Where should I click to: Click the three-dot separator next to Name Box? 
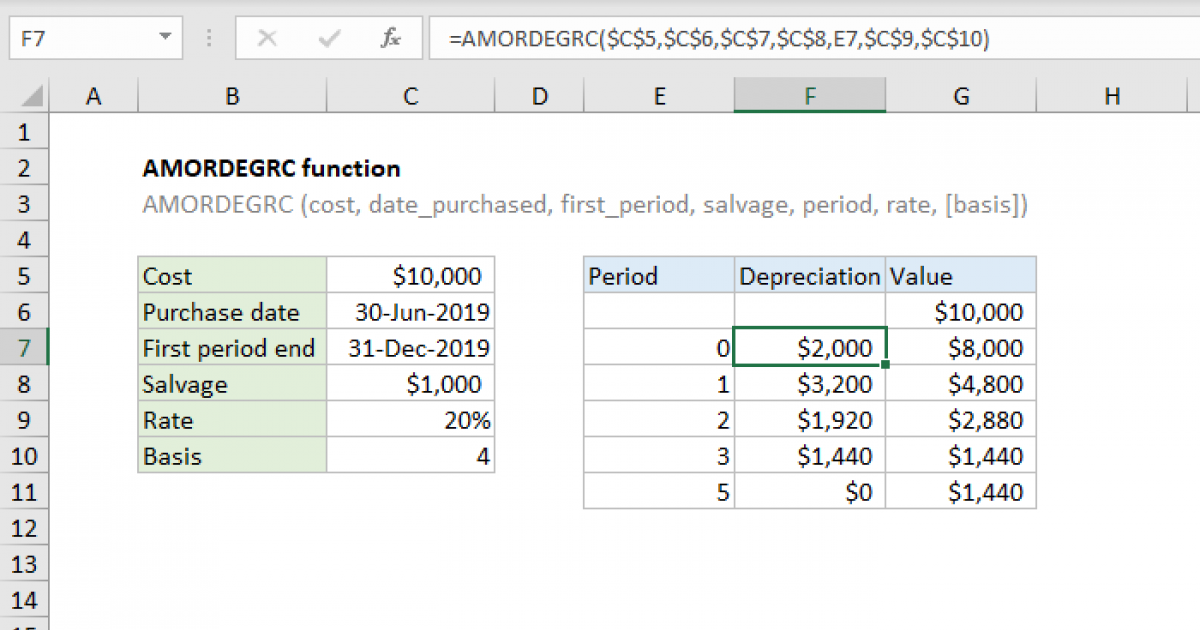208,38
